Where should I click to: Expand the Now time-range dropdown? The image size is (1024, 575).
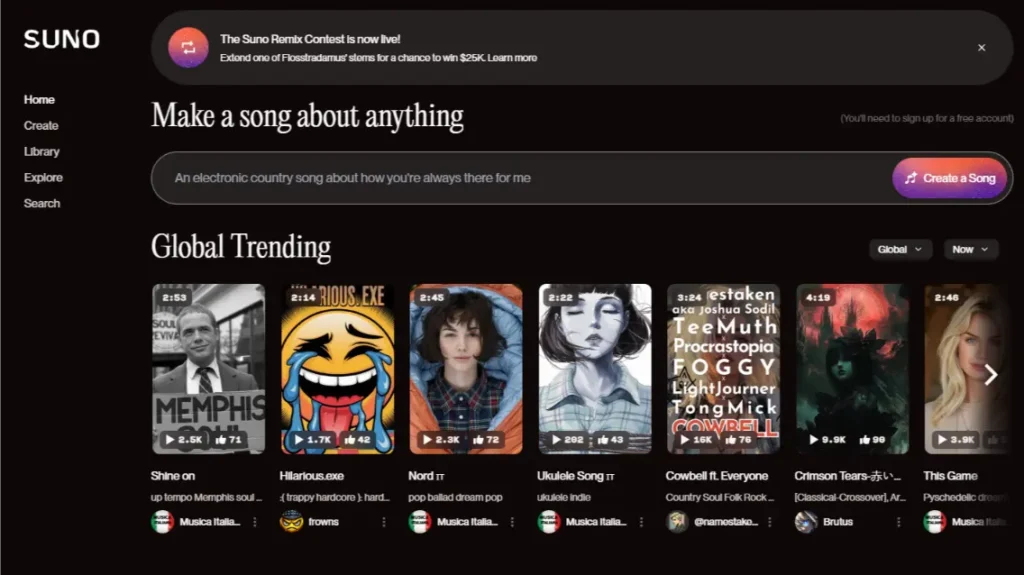pos(970,249)
